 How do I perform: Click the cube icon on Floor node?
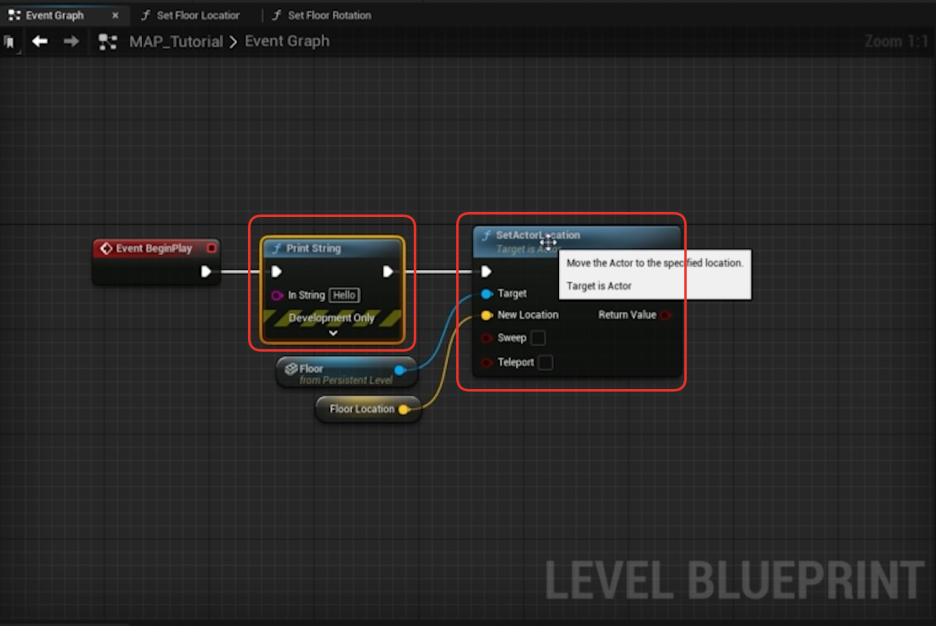(291, 369)
